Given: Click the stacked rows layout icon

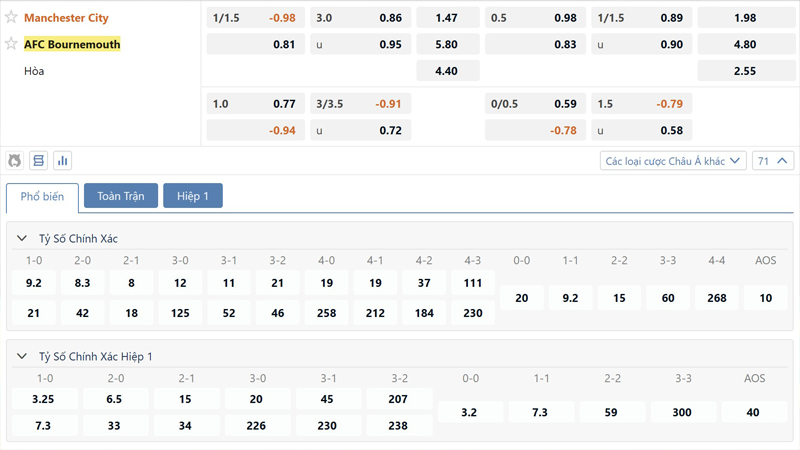Looking at the screenshot, I should 39,160.
